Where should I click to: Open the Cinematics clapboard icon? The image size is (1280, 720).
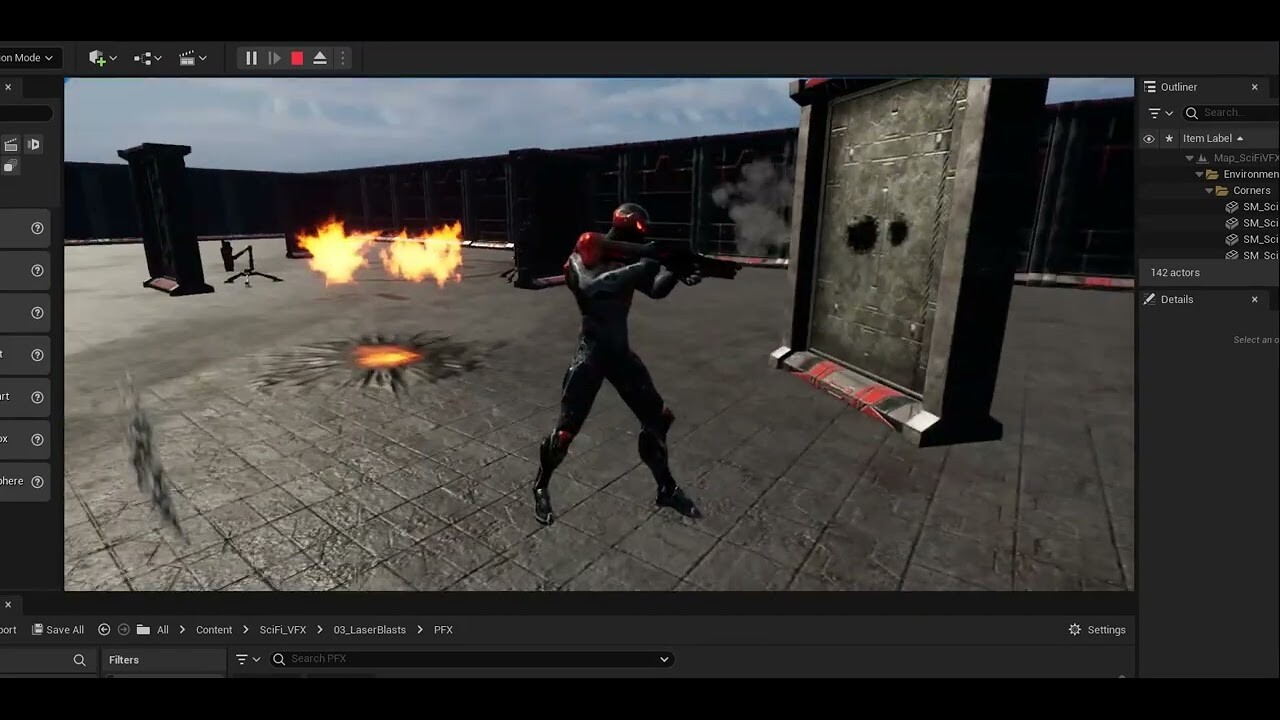(x=188, y=57)
